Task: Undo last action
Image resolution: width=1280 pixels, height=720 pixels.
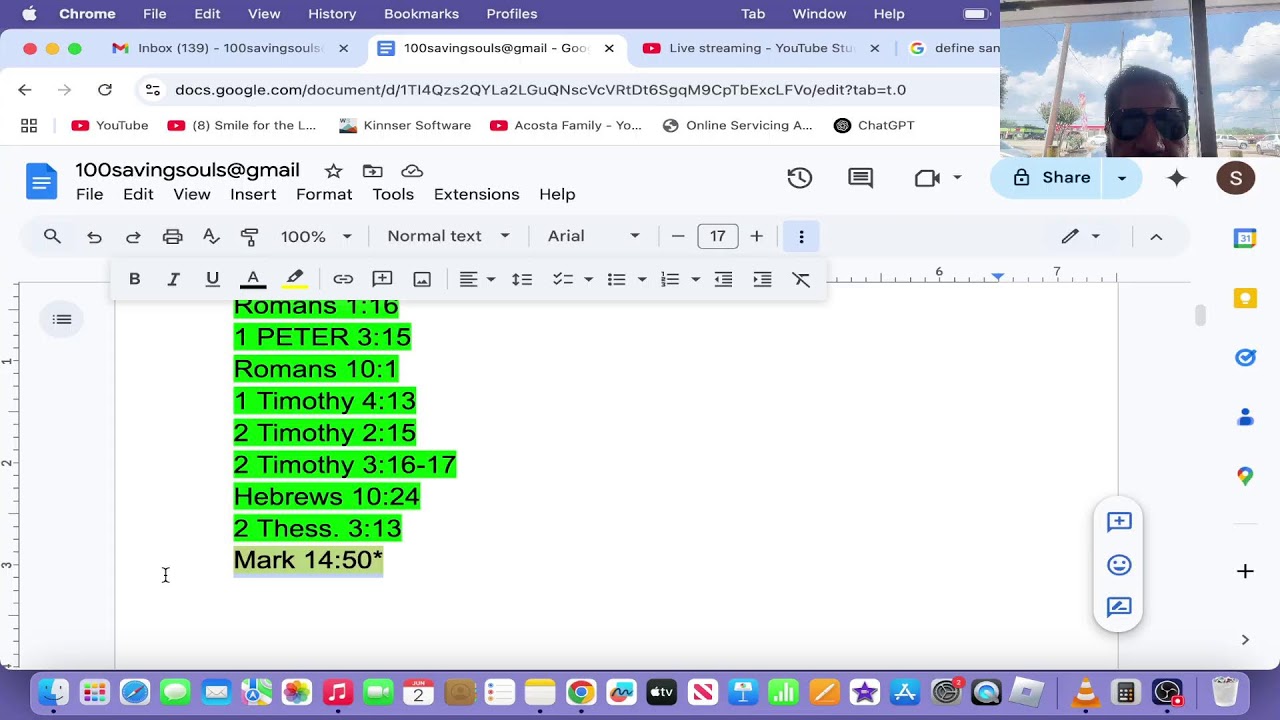Action: coord(94,236)
